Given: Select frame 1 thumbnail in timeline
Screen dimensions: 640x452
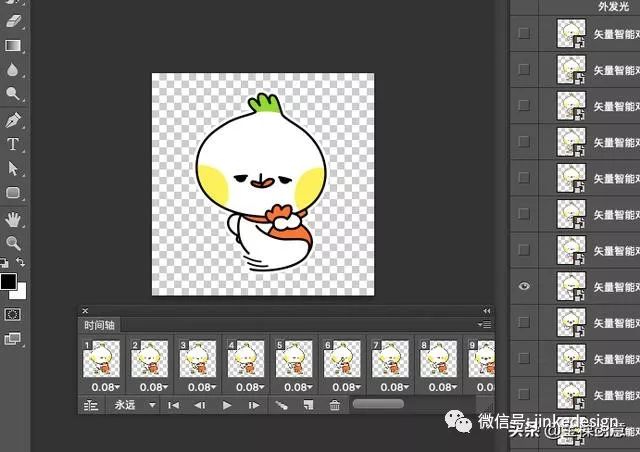Looking at the screenshot, I should 102,359.
